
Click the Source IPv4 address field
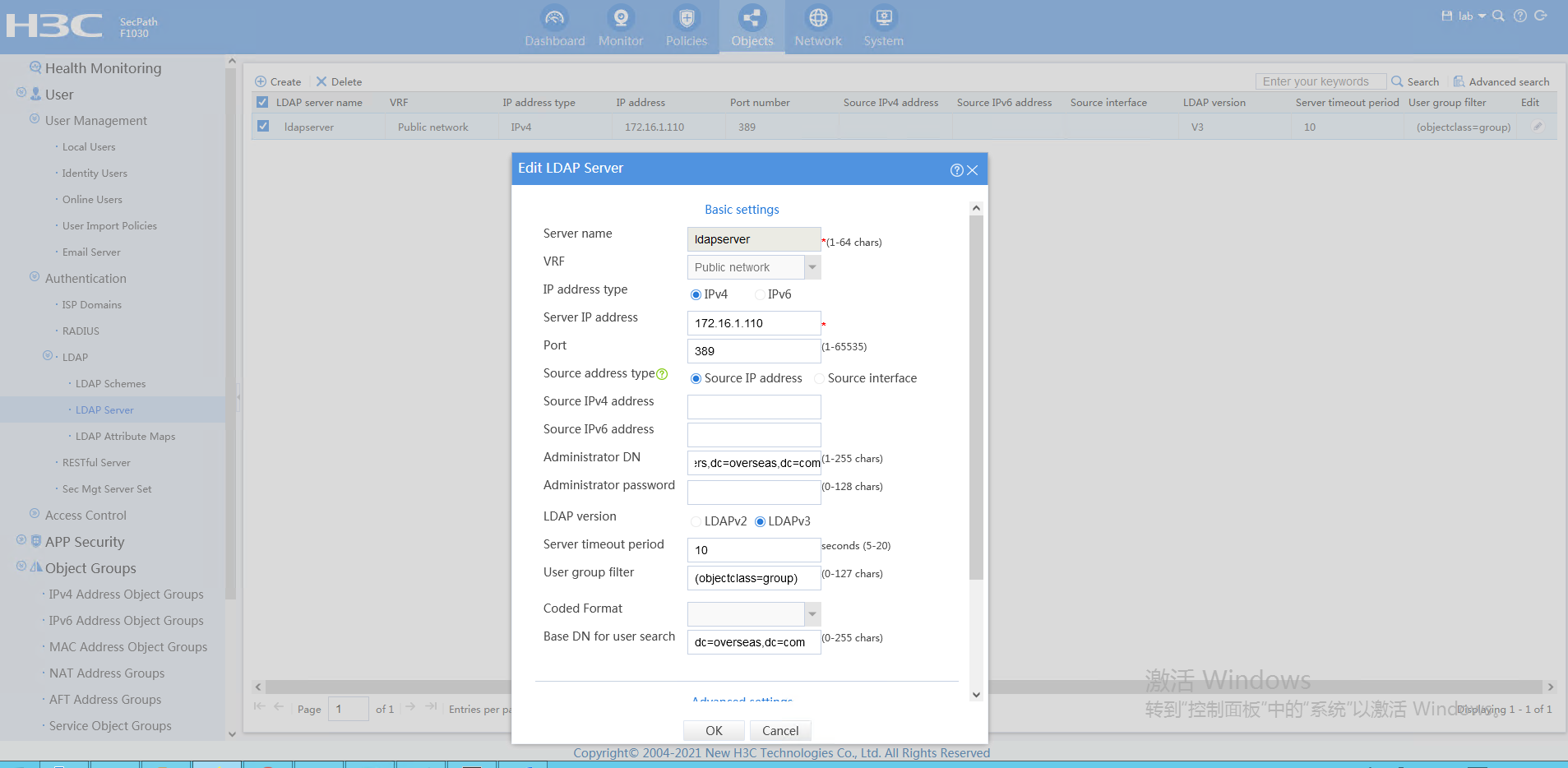(754, 407)
